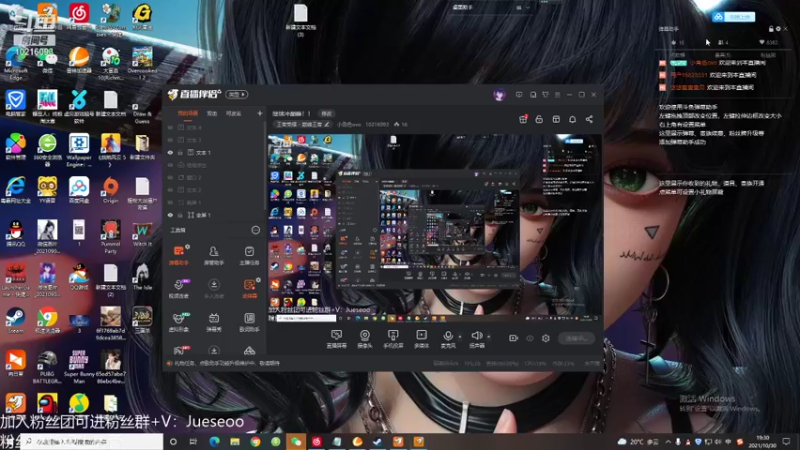This screenshot has height=450, width=800.
Task: Open the 房管助手 moderator helper tool
Action: pyautogui.click(x=214, y=255)
